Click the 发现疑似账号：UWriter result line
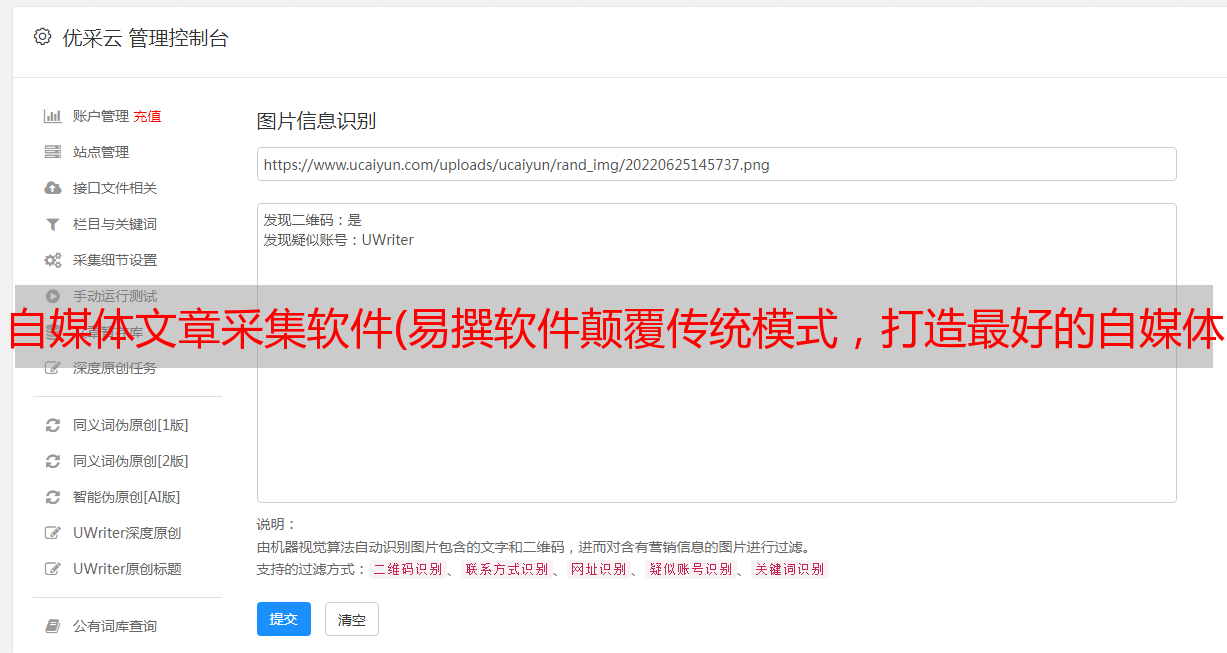Image resolution: width=1227 pixels, height=653 pixels. (x=338, y=240)
